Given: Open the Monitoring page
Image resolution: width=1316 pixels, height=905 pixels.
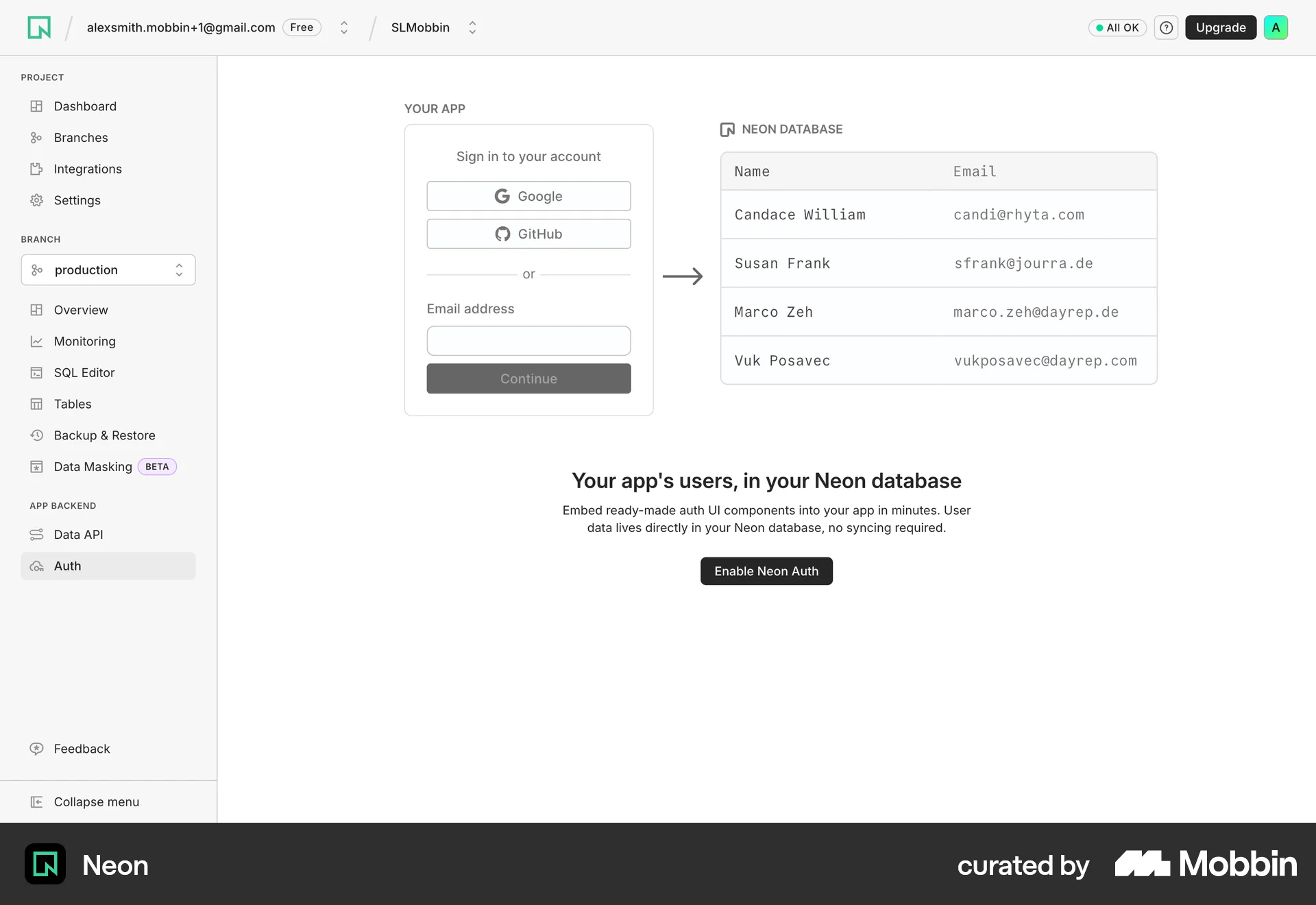Looking at the screenshot, I should (x=108, y=341).
